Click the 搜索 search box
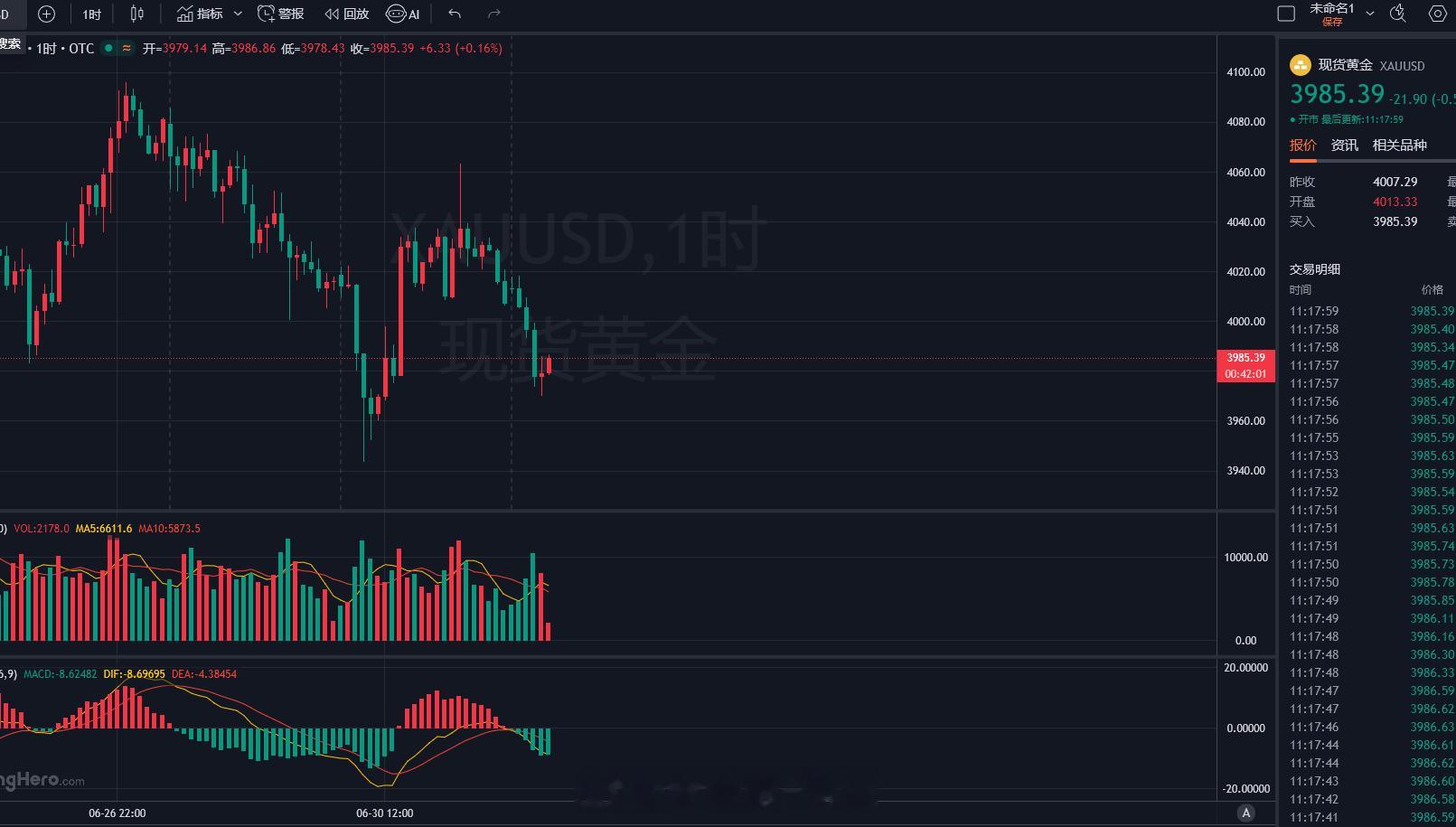Image resolution: width=1456 pixels, height=827 pixels. [x=11, y=43]
